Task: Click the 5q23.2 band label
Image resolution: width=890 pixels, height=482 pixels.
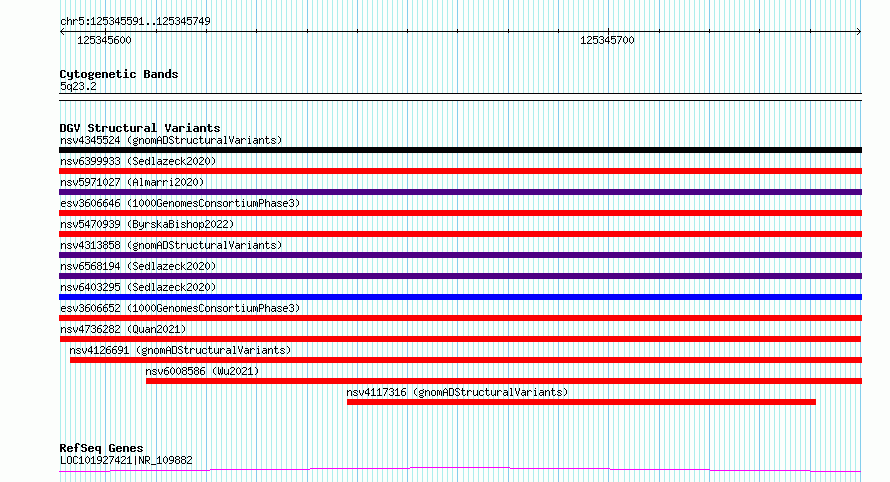Action: (78, 86)
